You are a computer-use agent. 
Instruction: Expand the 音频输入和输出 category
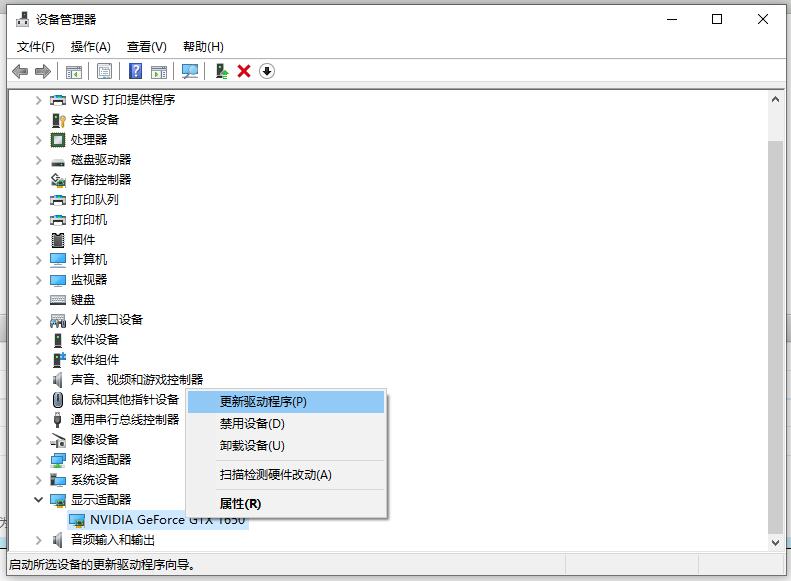click(38, 540)
